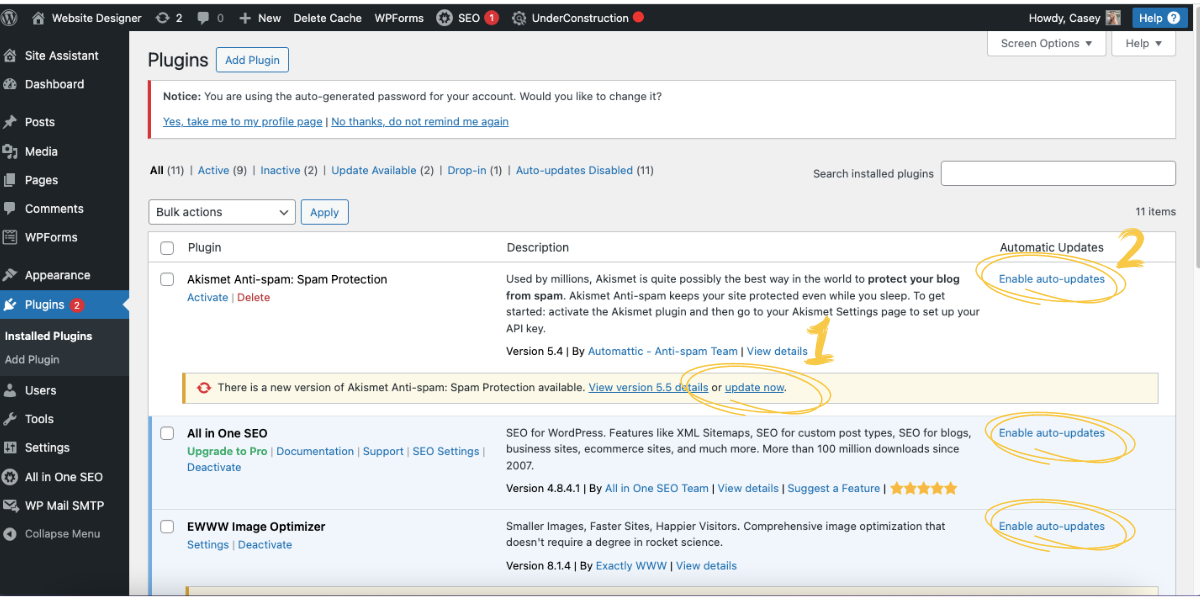Viewport: 1200px width, 600px height.
Task: Filter by Active plugins
Action: coord(213,170)
